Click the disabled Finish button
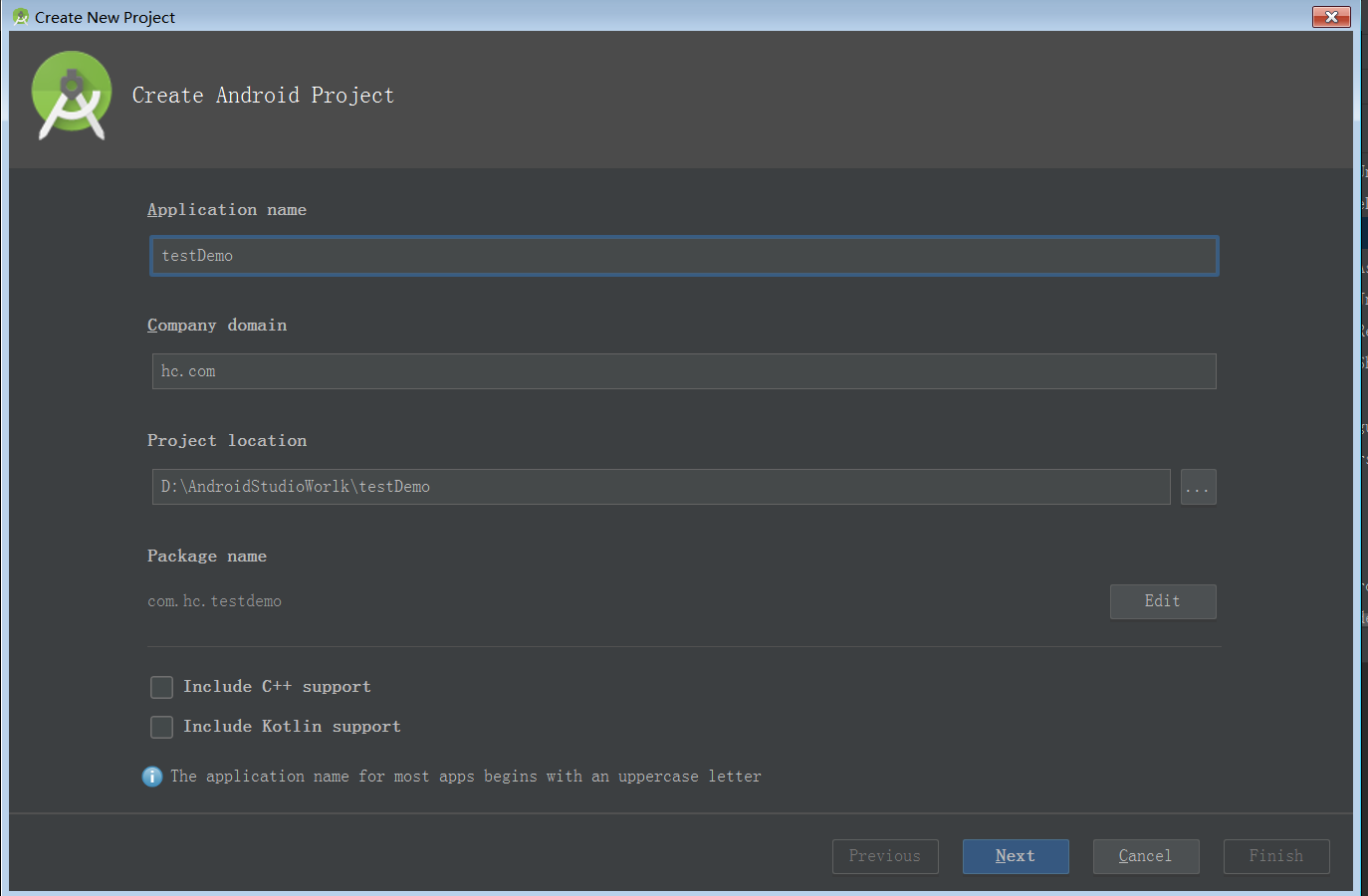This screenshot has width=1368, height=896. pyautogui.click(x=1276, y=856)
